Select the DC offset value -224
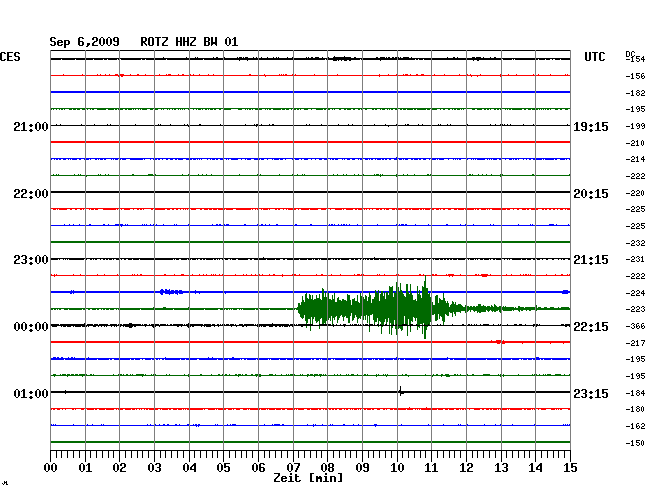 click(635, 293)
